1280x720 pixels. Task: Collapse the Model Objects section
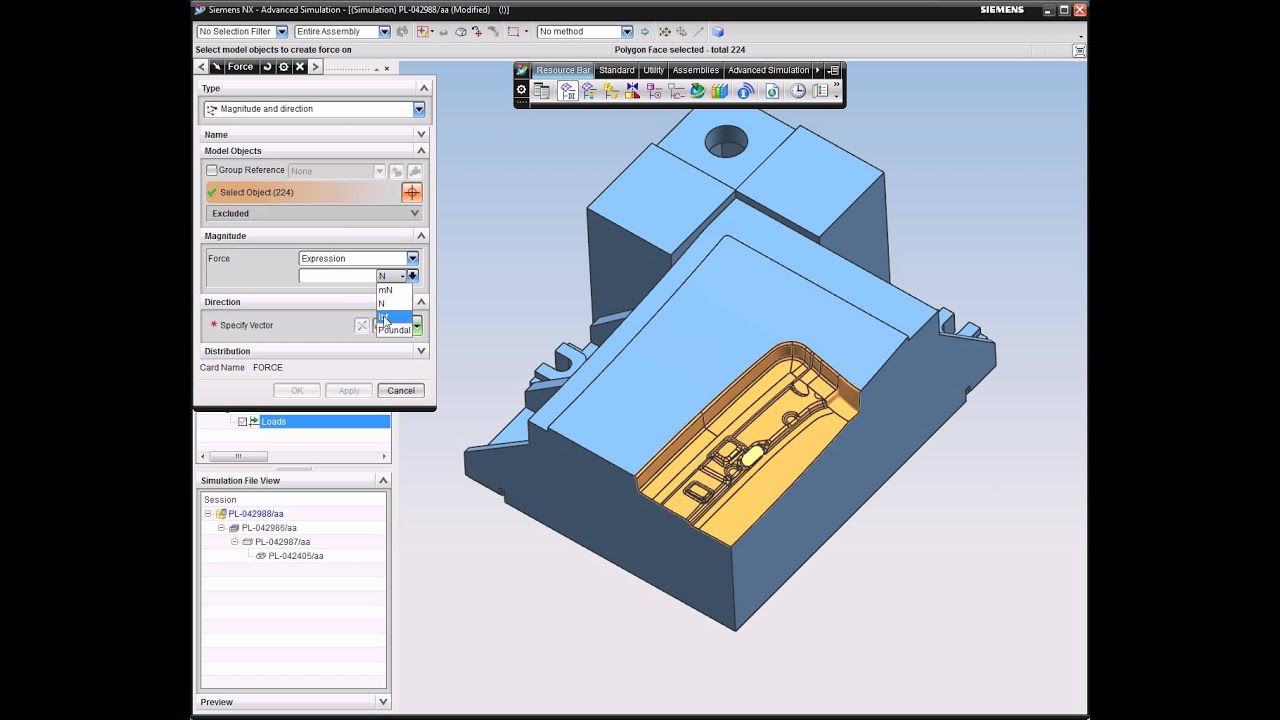pyautogui.click(x=421, y=151)
